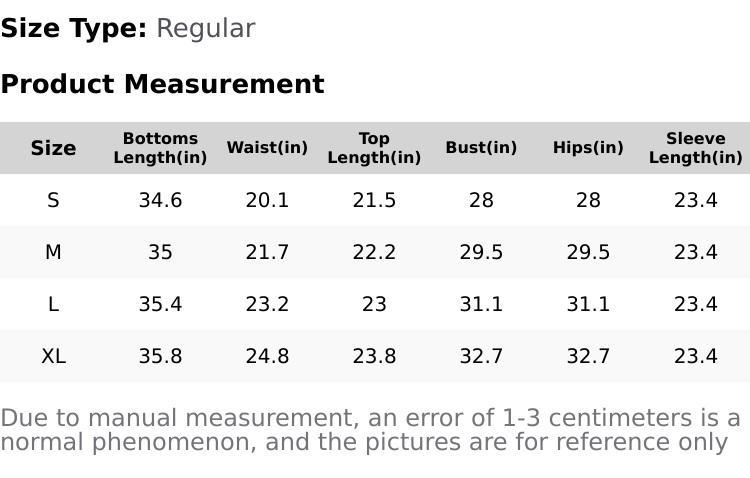Click the Size Type Regular label
The image size is (750, 478).
pos(127,29)
